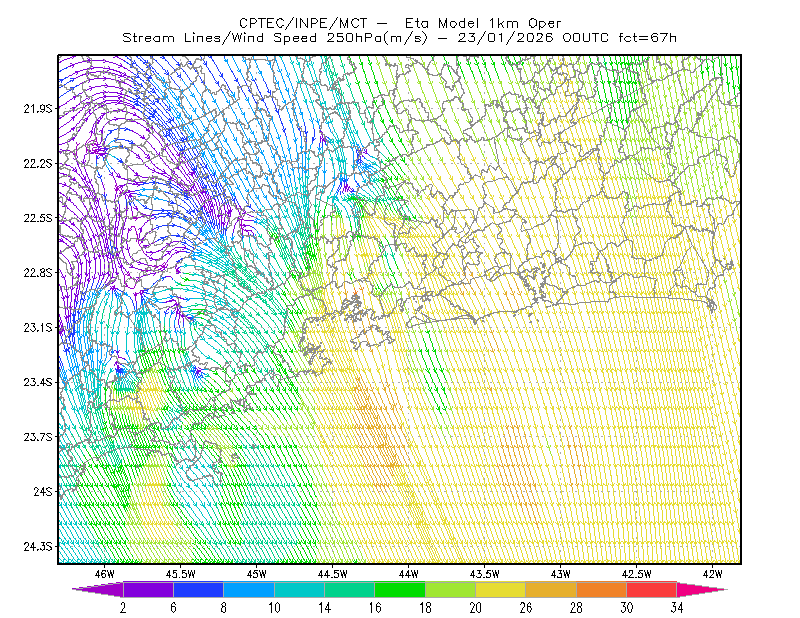Click the 23.1S latitude axis label

(x=37, y=327)
